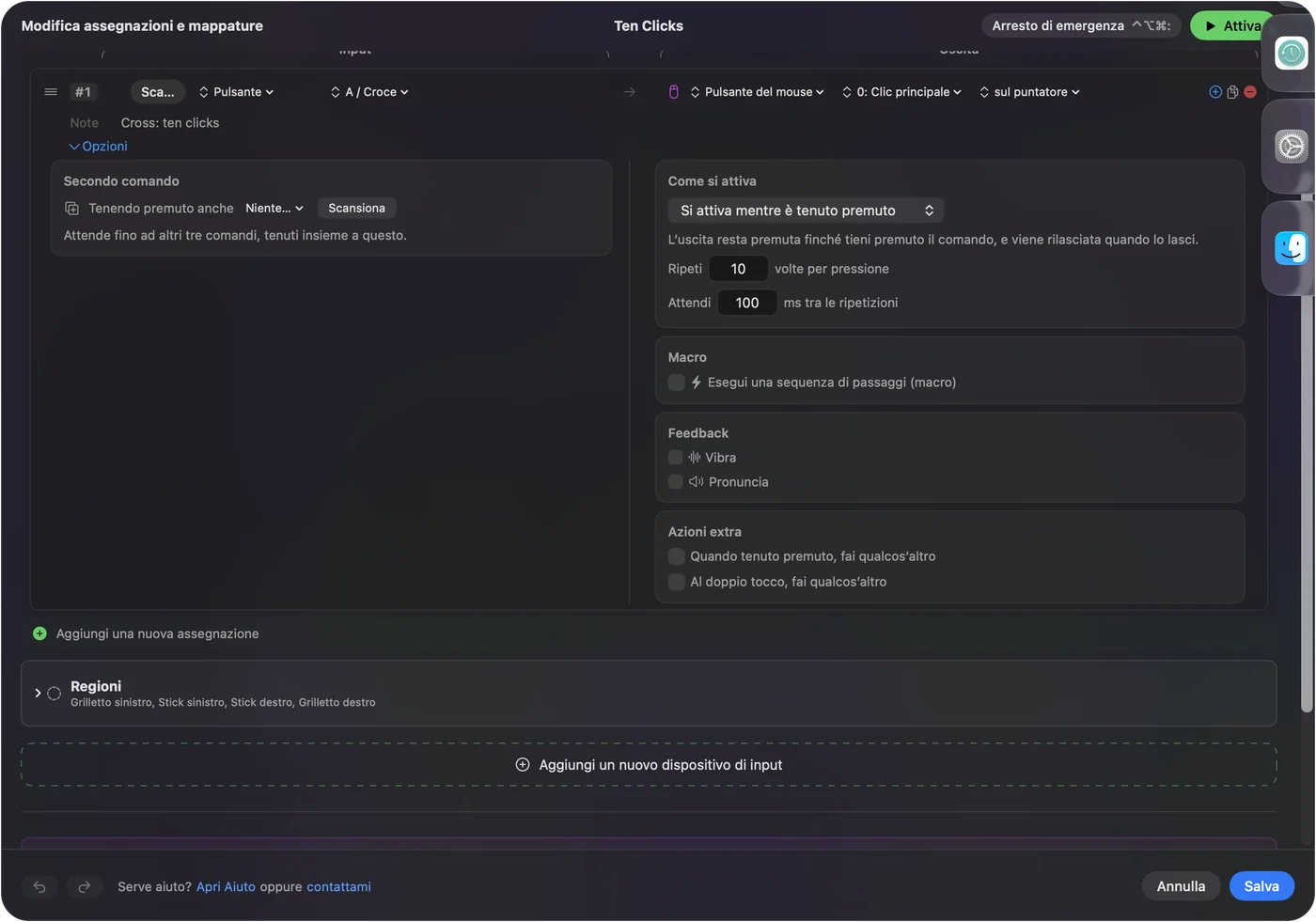The width and height of the screenshot is (1316, 922).
Task: Check Quando tenuto premuto, fai qualcos'altro
Action: tap(676, 556)
